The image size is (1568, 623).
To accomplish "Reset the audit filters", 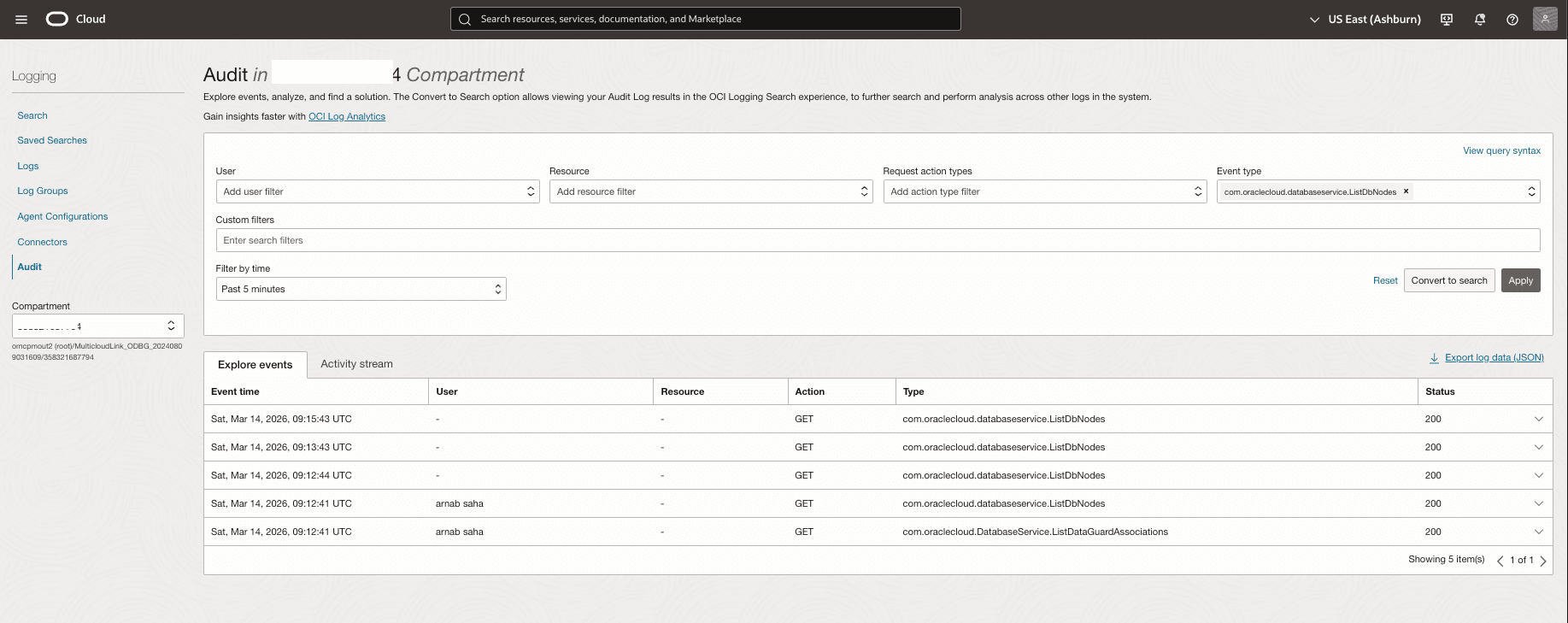I will (x=1385, y=280).
